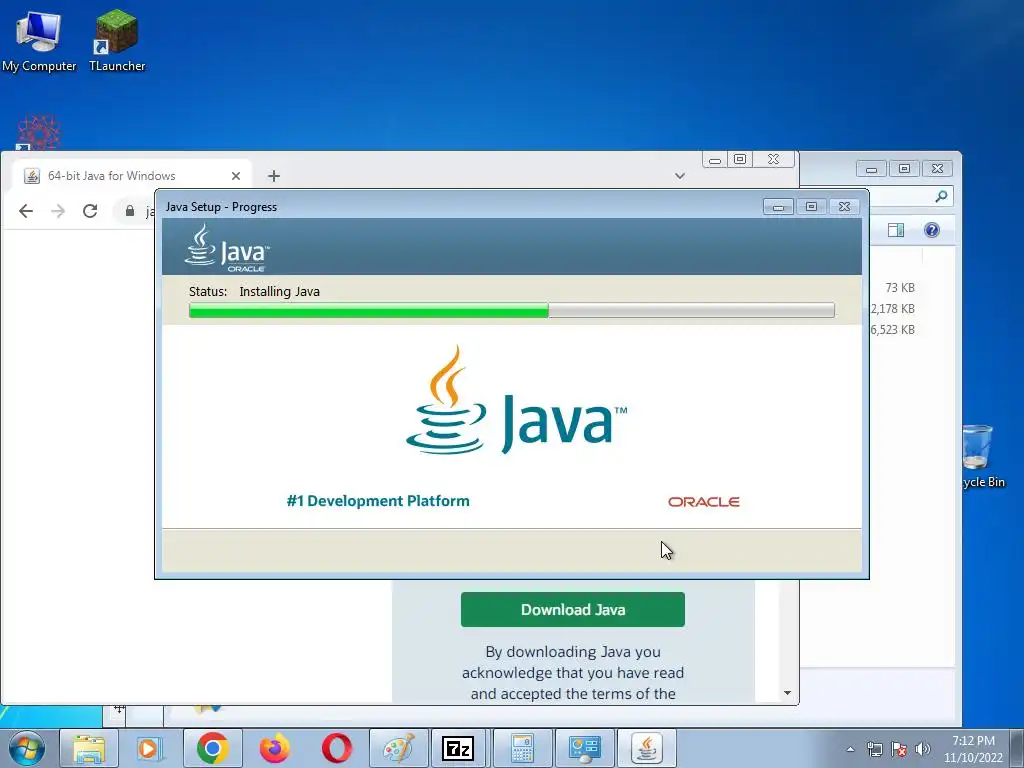Open the Recycle Bin on the desktop

(983, 456)
